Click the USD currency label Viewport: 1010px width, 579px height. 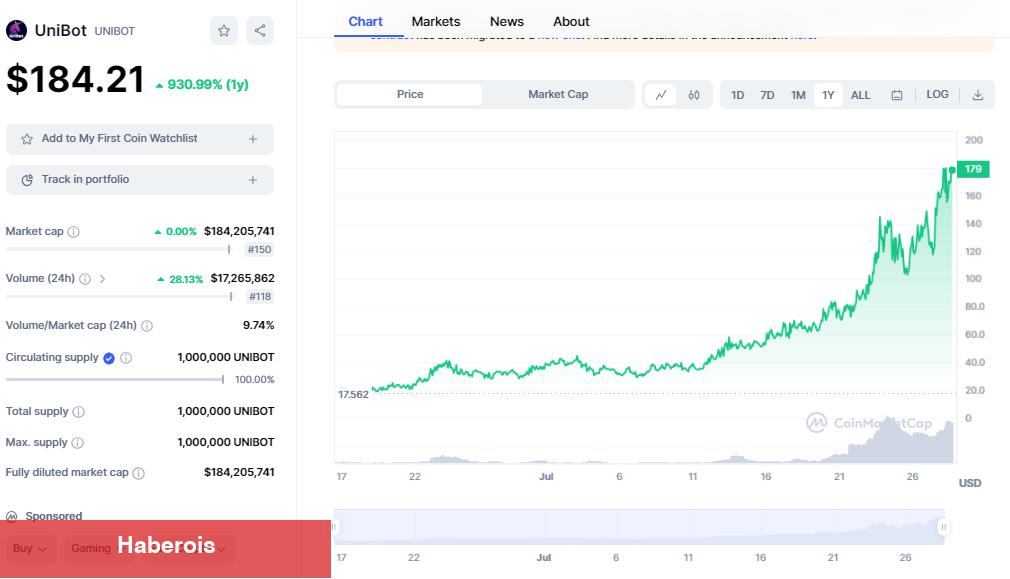[969, 483]
